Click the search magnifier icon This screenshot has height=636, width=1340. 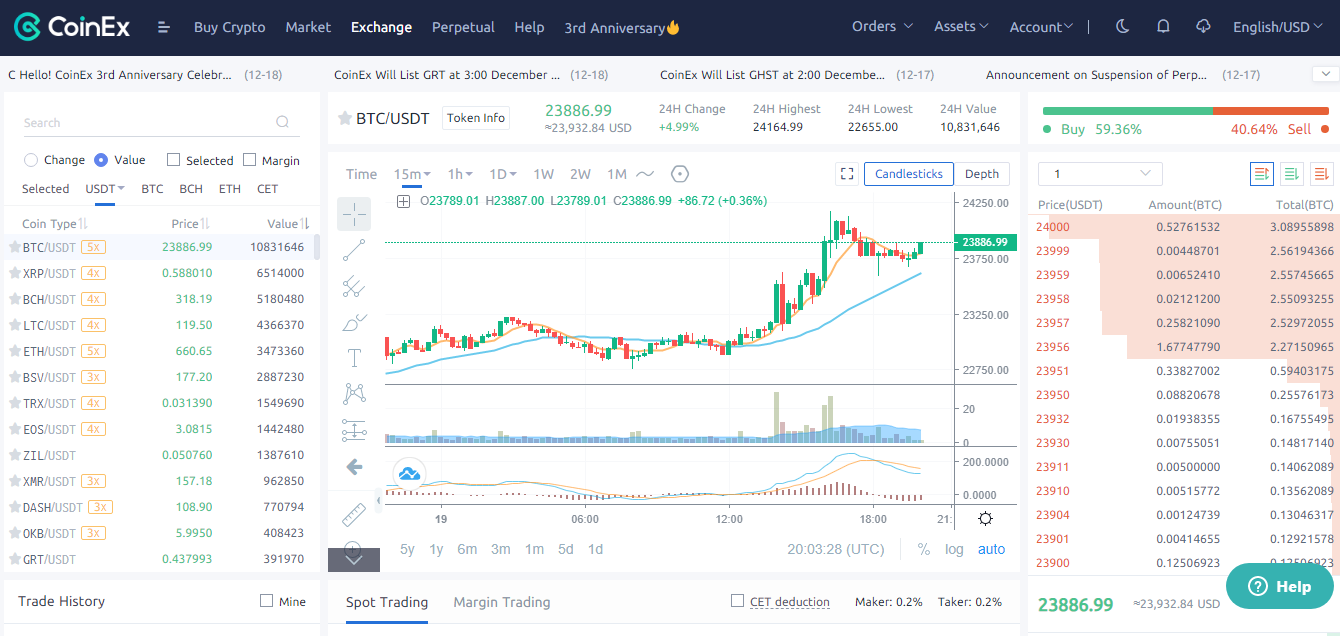(x=283, y=122)
